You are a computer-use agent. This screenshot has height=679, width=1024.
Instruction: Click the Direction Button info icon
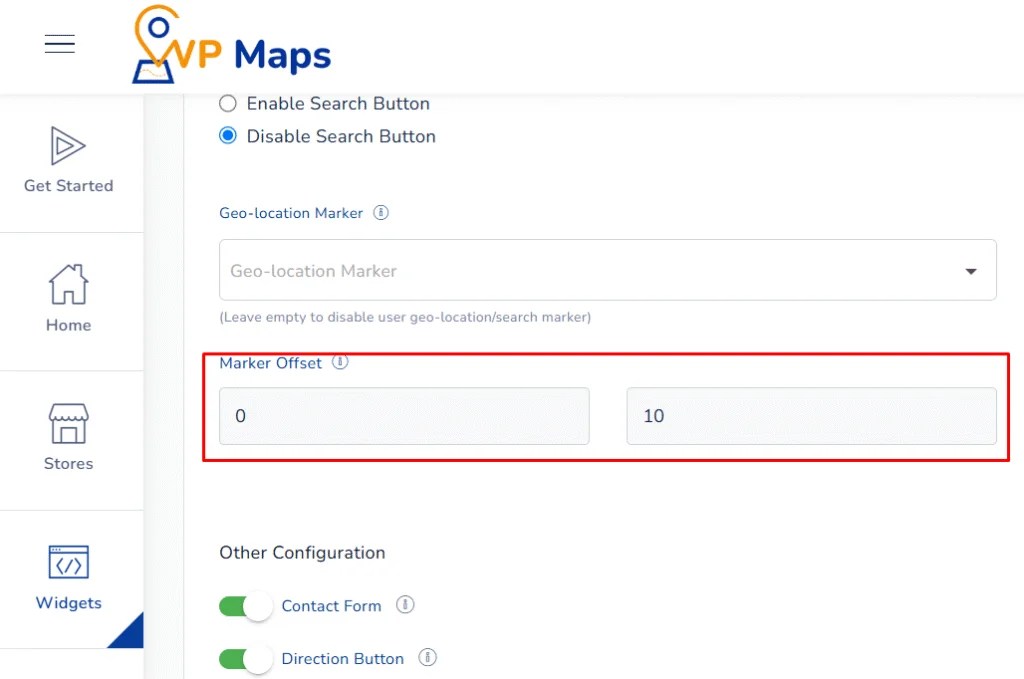[427, 658]
